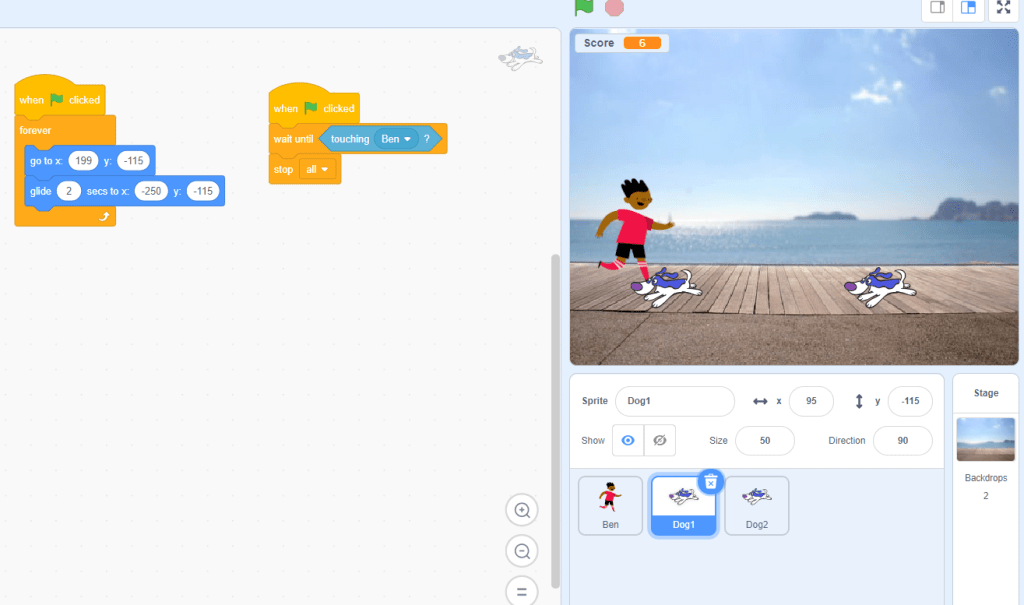Edit the sprite Size value field
Screen dimensions: 1024x605
[x=764, y=439]
